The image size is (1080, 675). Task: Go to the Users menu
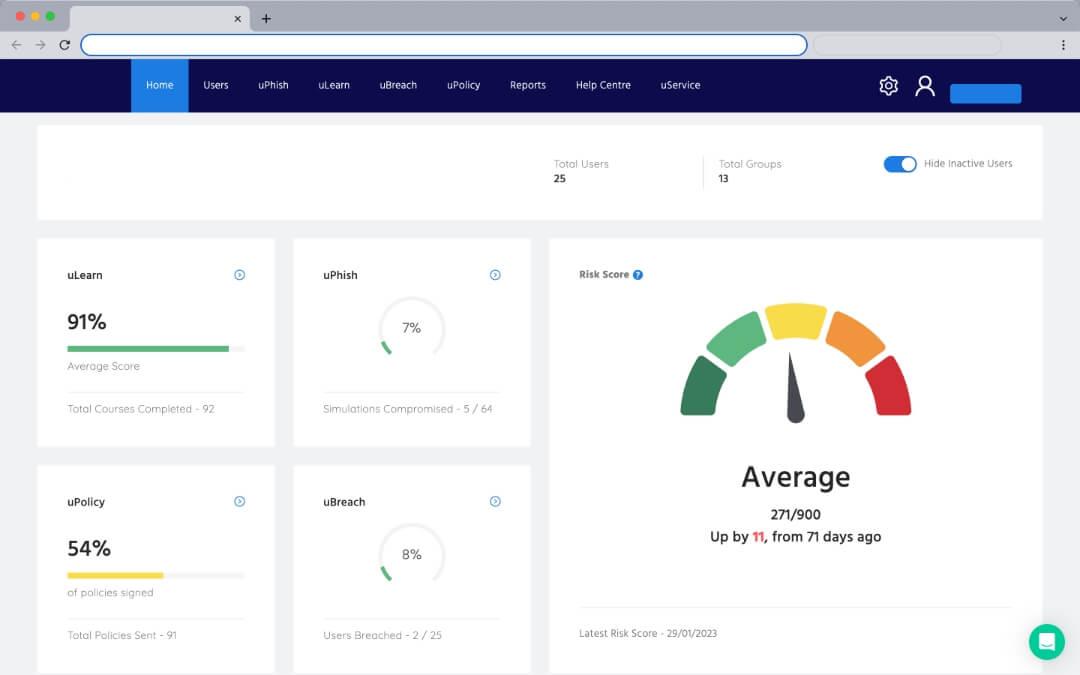pyautogui.click(x=216, y=86)
